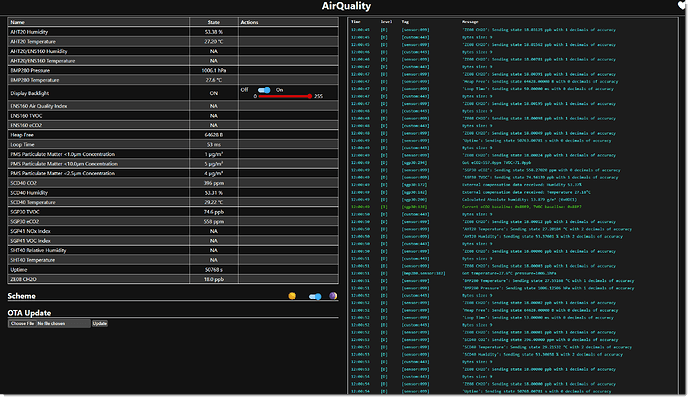Select the SHT40 Temperature row name
690x398 pixels.
[33, 260]
